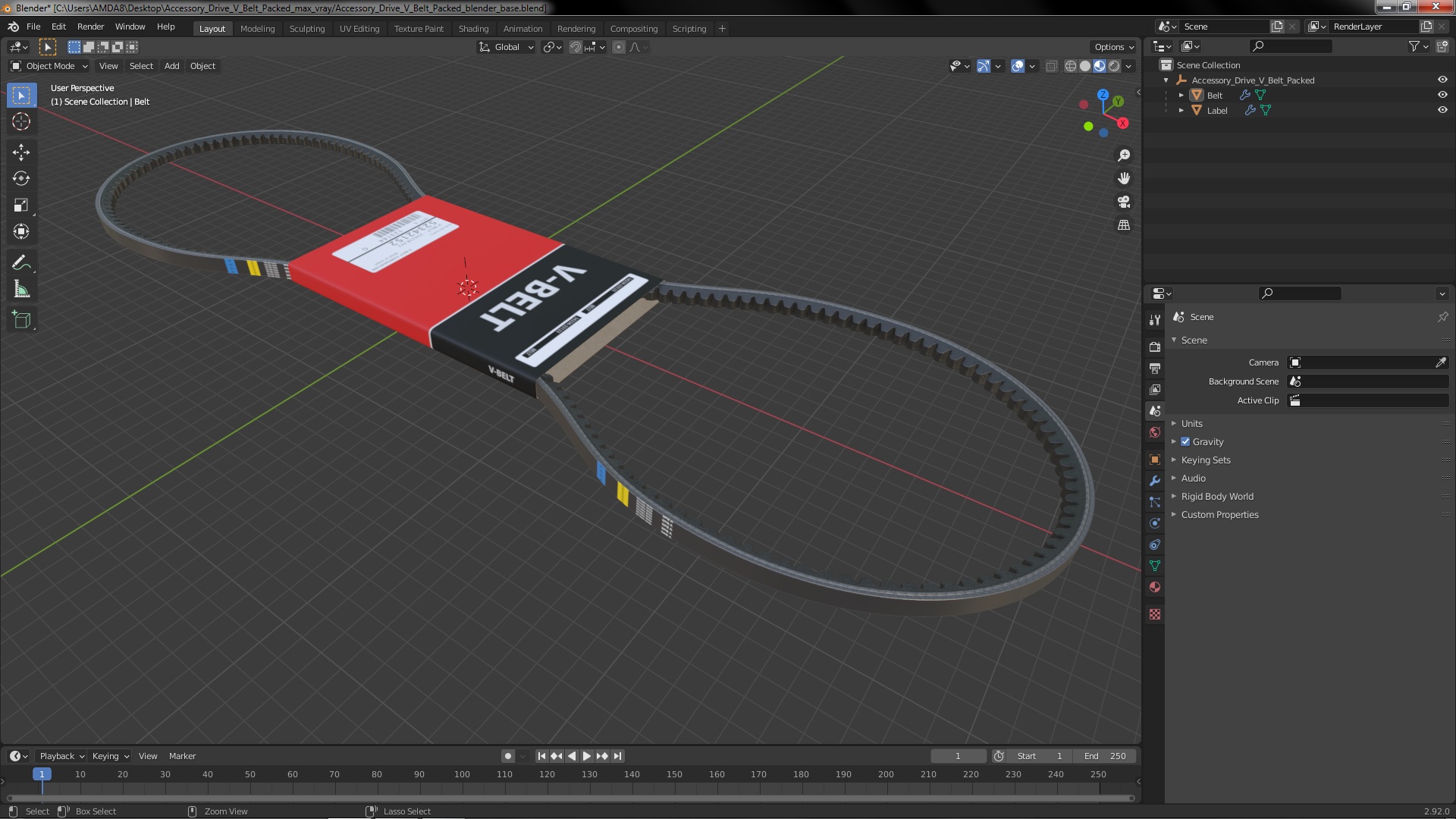Open the Options dropdown
Image resolution: width=1456 pixels, height=819 pixels.
[x=1113, y=47]
